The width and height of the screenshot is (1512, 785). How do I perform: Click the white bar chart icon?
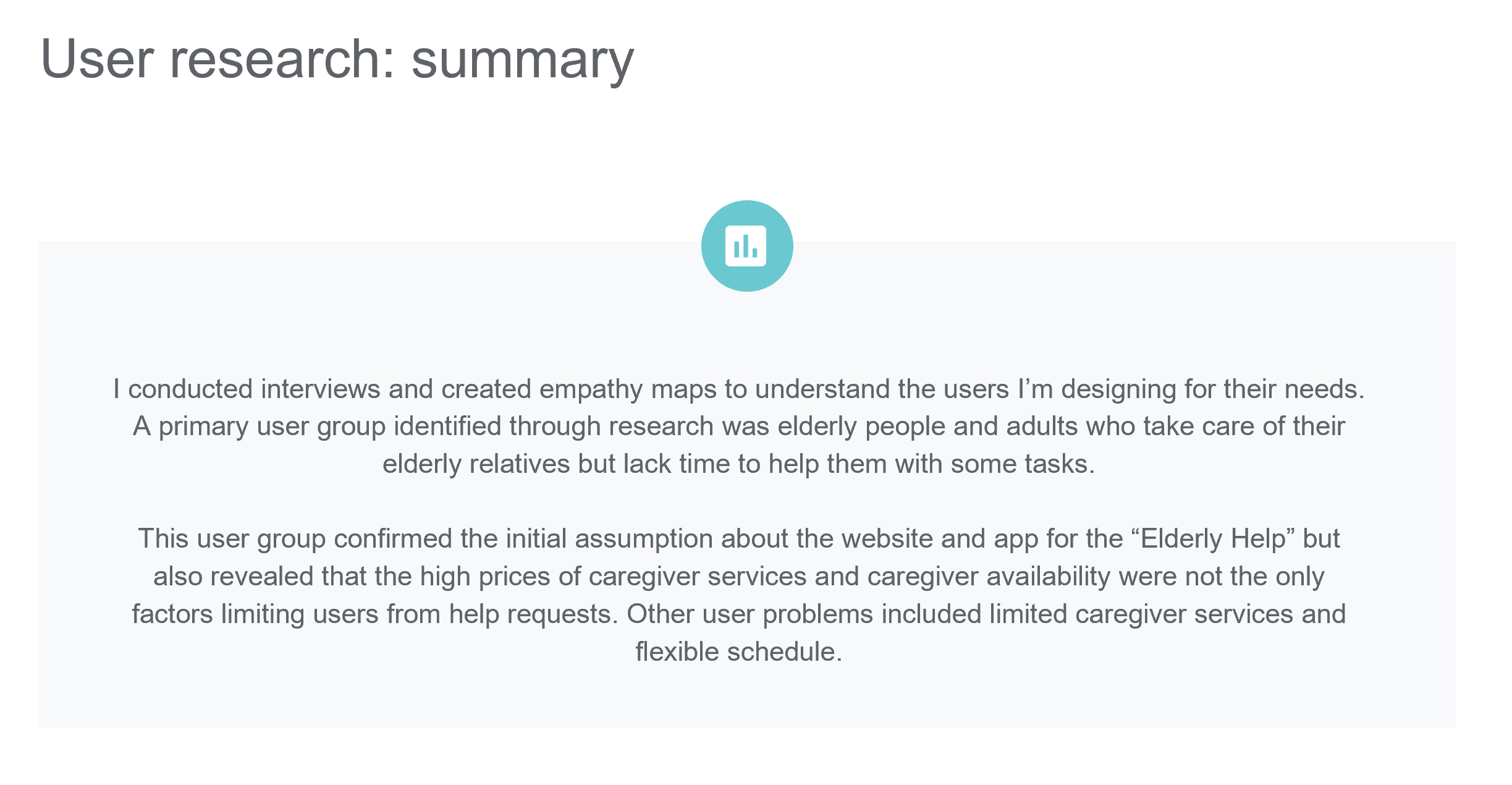click(746, 246)
